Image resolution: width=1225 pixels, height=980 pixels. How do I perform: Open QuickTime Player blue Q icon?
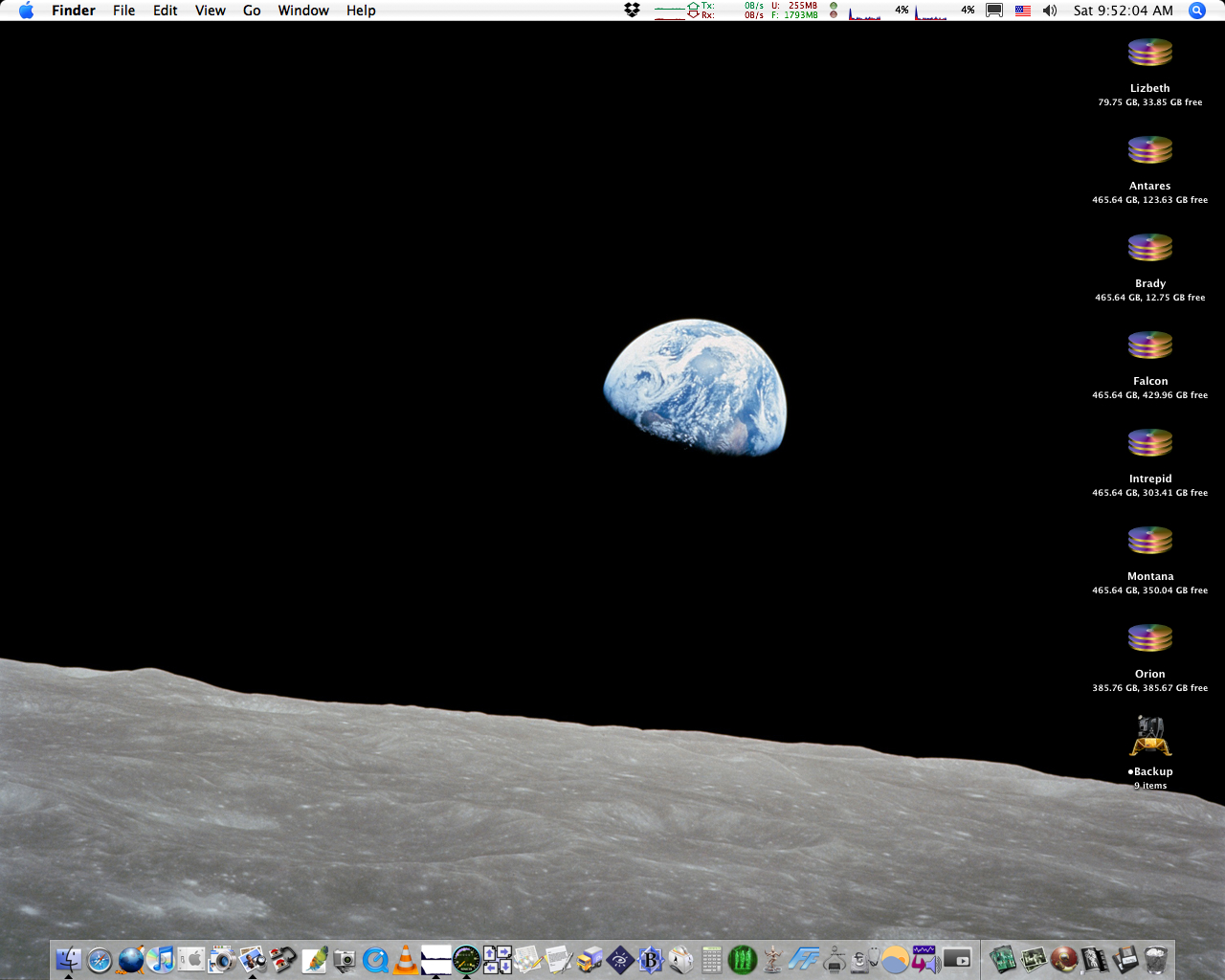click(375, 959)
